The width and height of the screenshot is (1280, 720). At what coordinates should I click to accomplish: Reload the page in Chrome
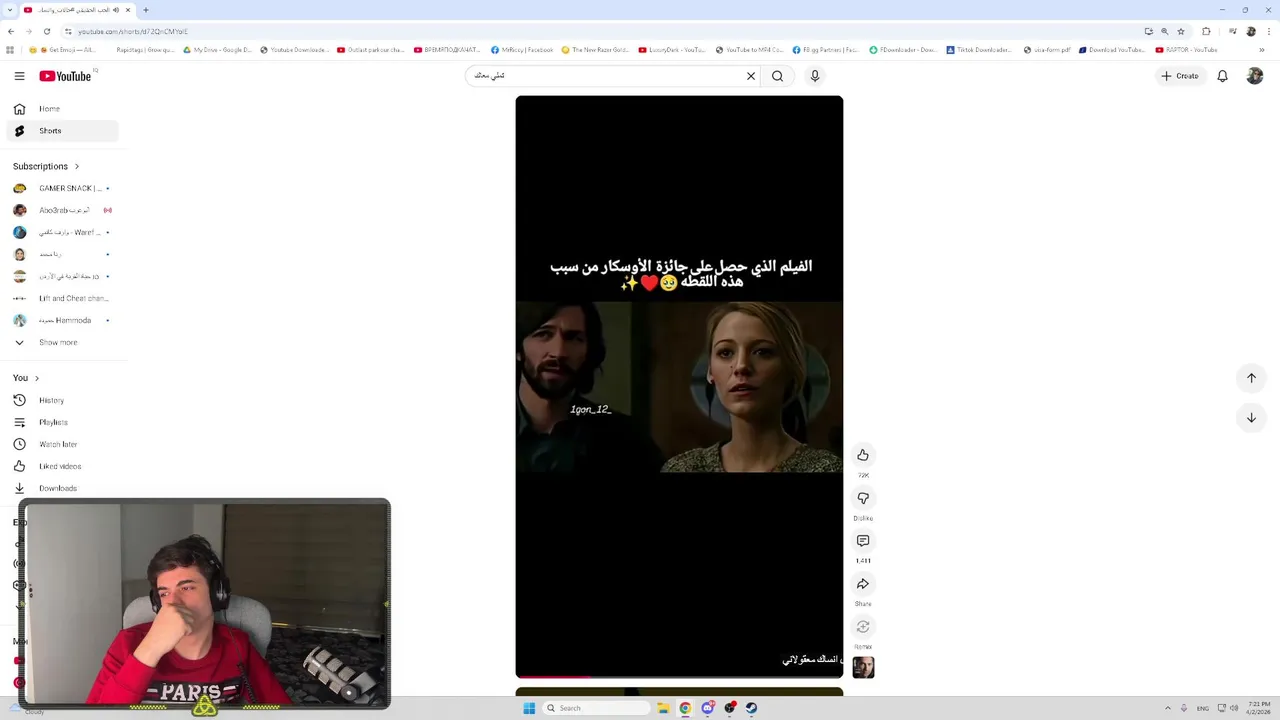click(x=46, y=31)
